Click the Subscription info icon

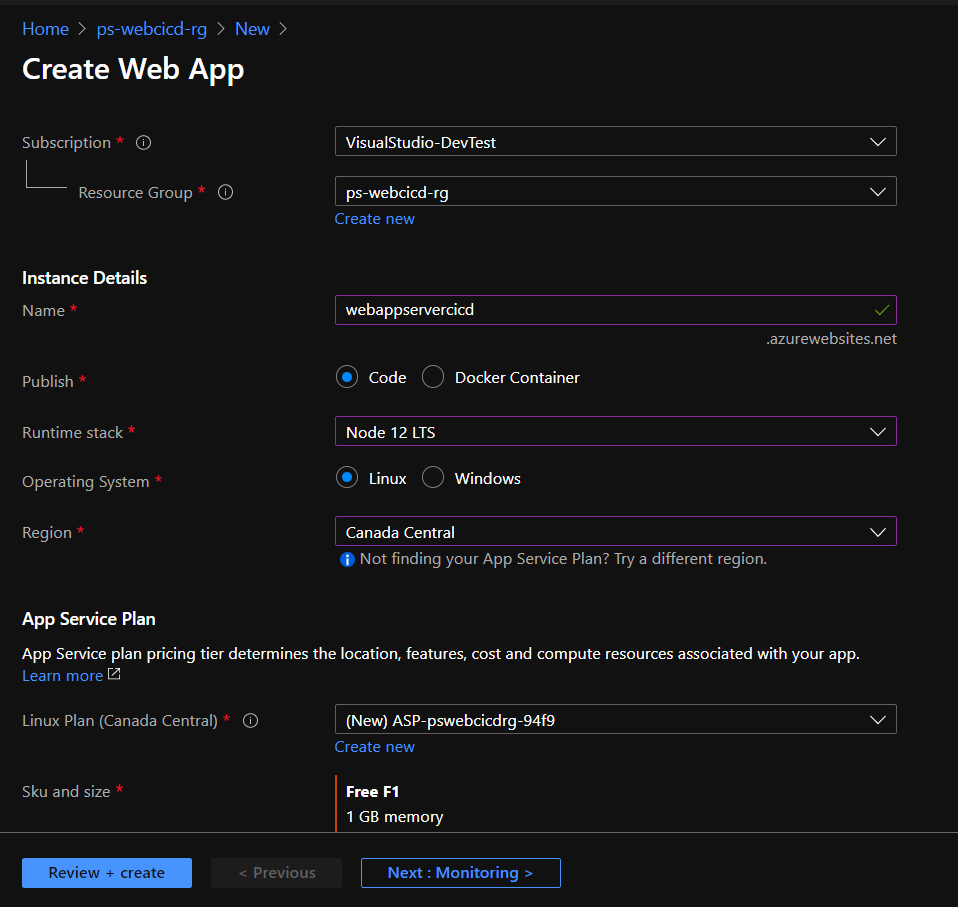pyautogui.click(x=143, y=142)
